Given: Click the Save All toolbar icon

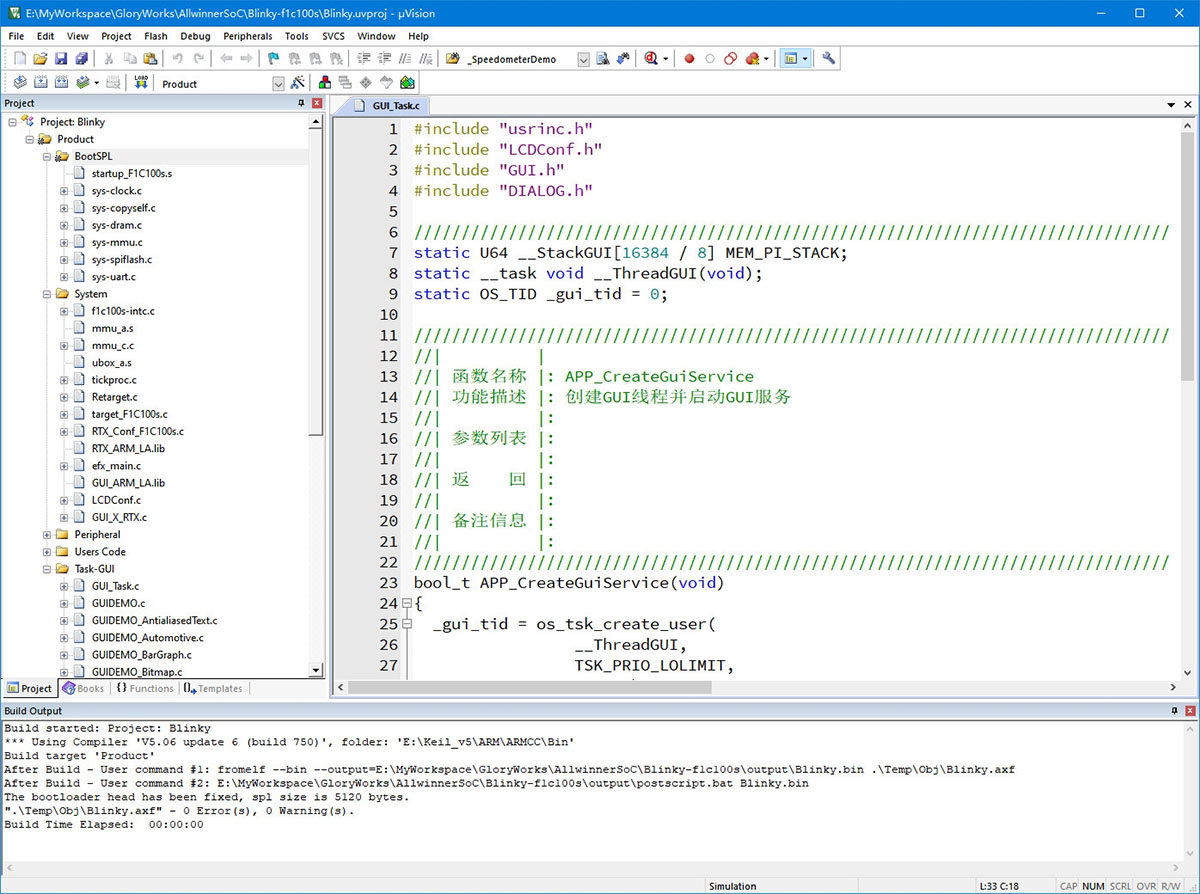Looking at the screenshot, I should (x=82, y=59).
